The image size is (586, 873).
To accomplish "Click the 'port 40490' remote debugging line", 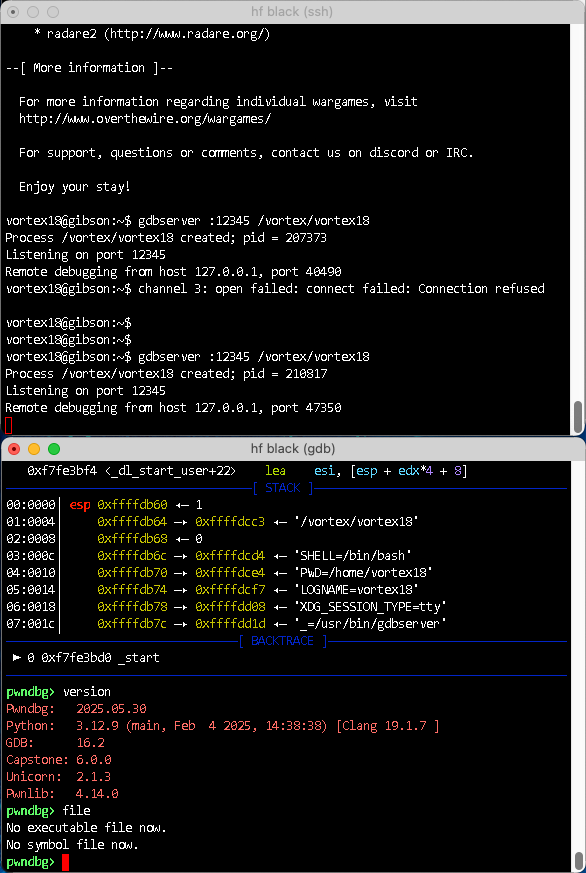I will click(x=173, y=272).
